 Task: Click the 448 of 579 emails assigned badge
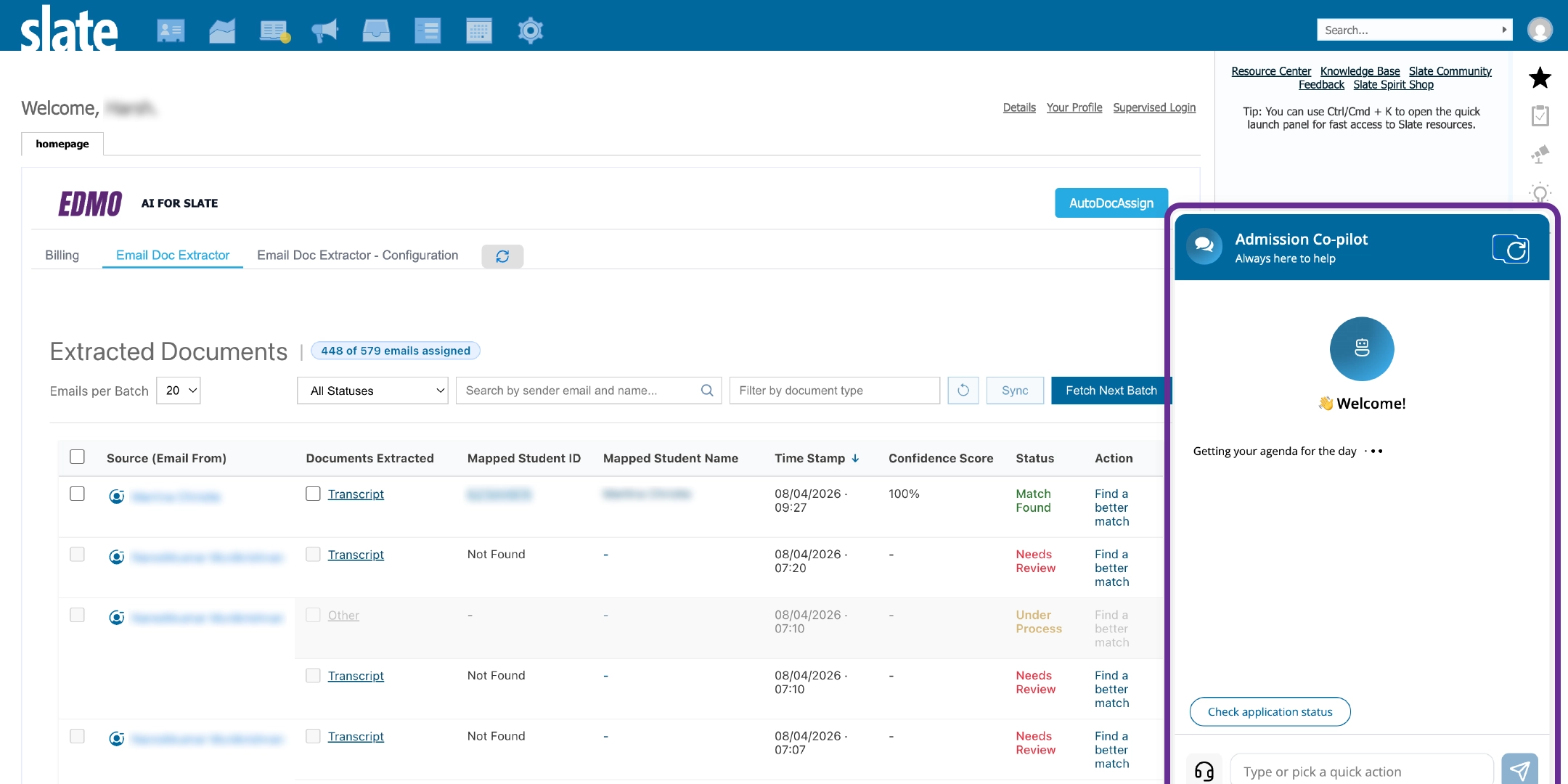point(396,351)
